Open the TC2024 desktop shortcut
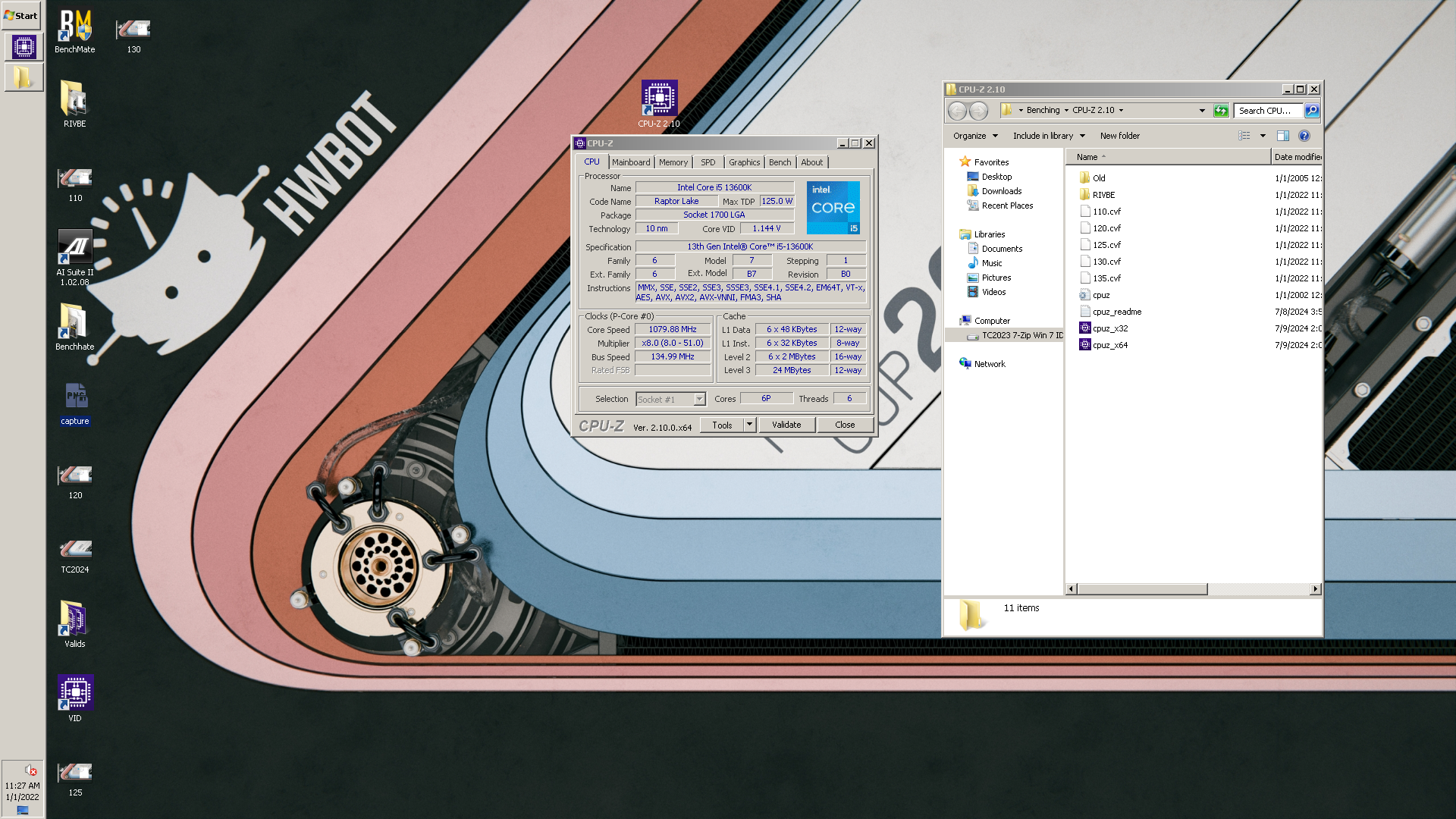Image resolution: width=1456 pixels, height=819 pixels. tap(75, 556)
